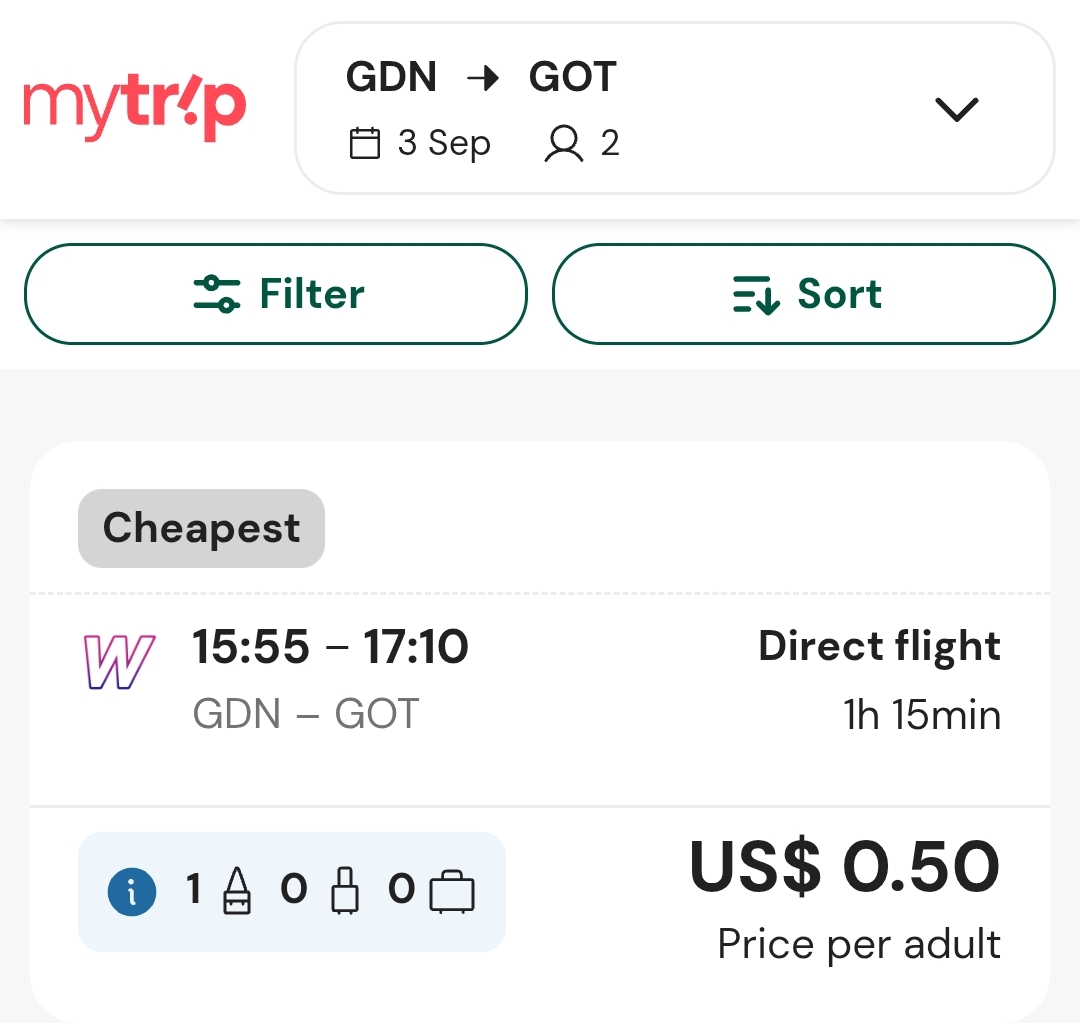Click the mytrip logo
Screen dimensions: 1080x1023
click(x=135, y=107)
